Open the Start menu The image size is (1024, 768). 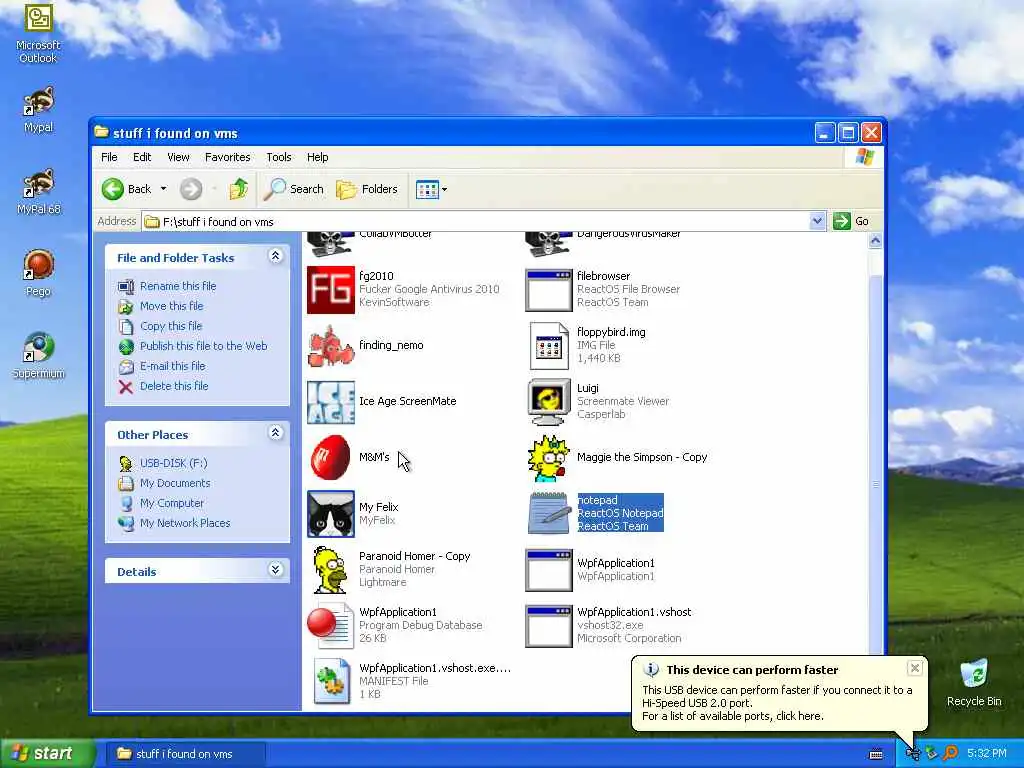coord(46,754)
